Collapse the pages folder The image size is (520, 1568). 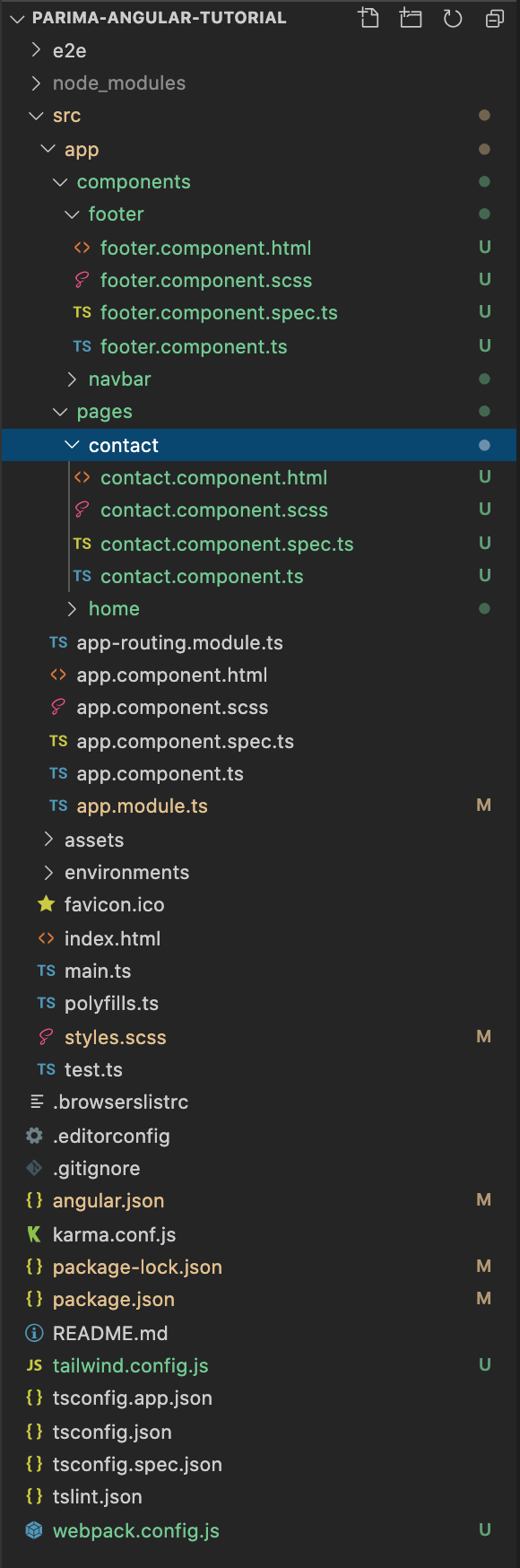click(60, 412)
